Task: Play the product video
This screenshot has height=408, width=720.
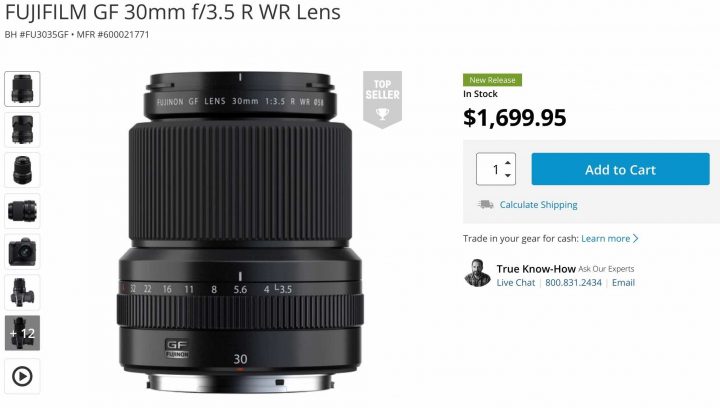Action: click(x=22, y=376)
